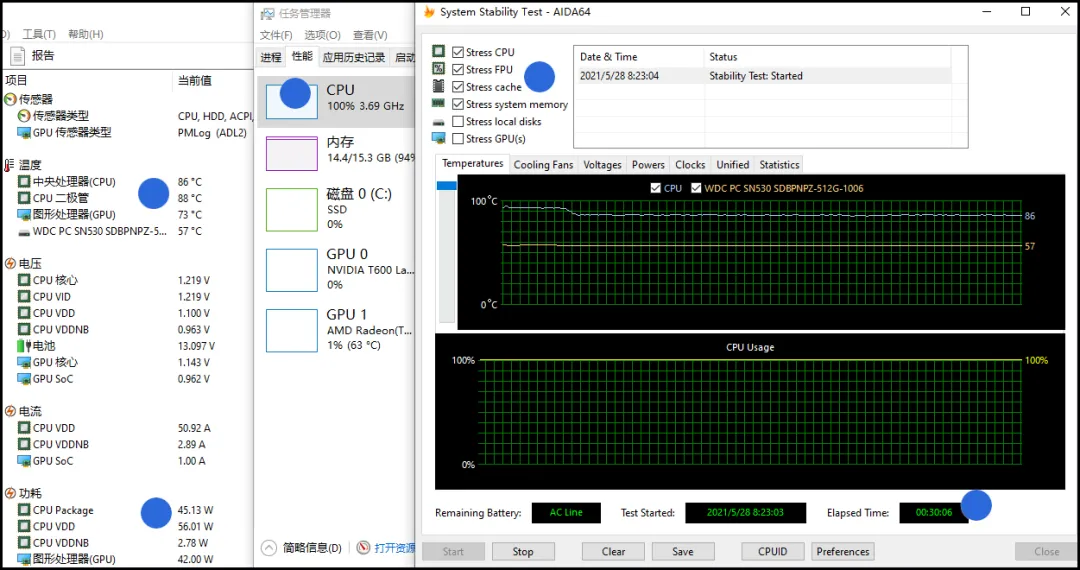The height and width of the screenshot is (570, 1080).
Task: Switch to the Cooling Fans tab
Action: point(543,165)
